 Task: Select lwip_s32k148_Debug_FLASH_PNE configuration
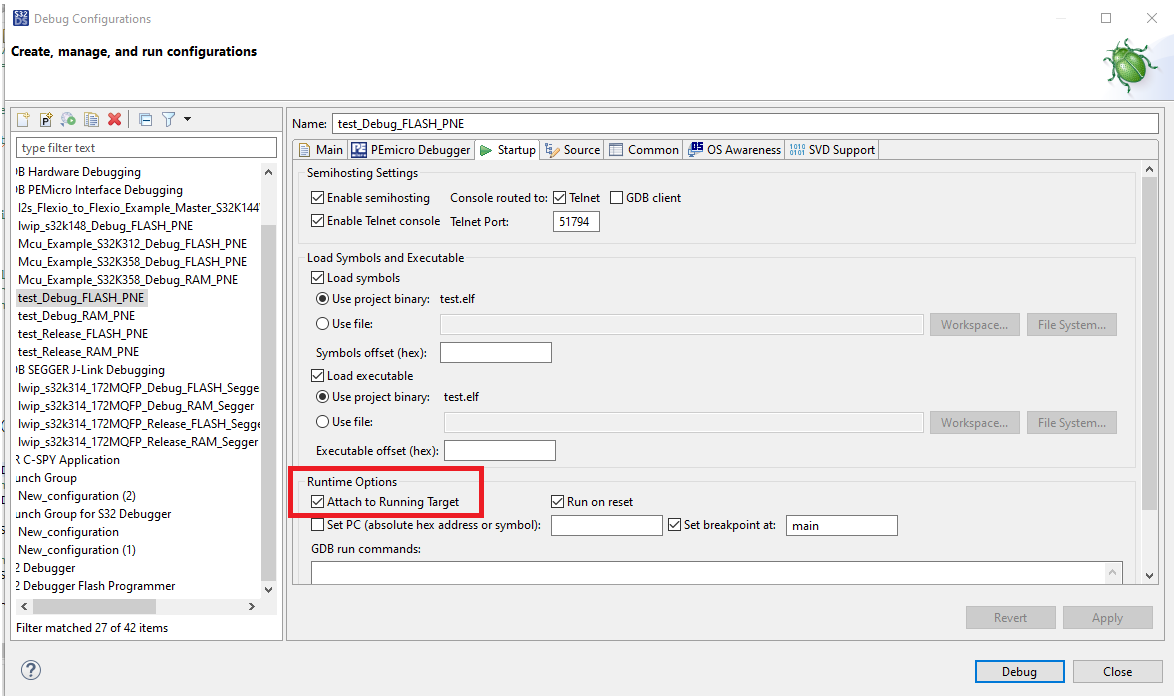coord(106,226)
